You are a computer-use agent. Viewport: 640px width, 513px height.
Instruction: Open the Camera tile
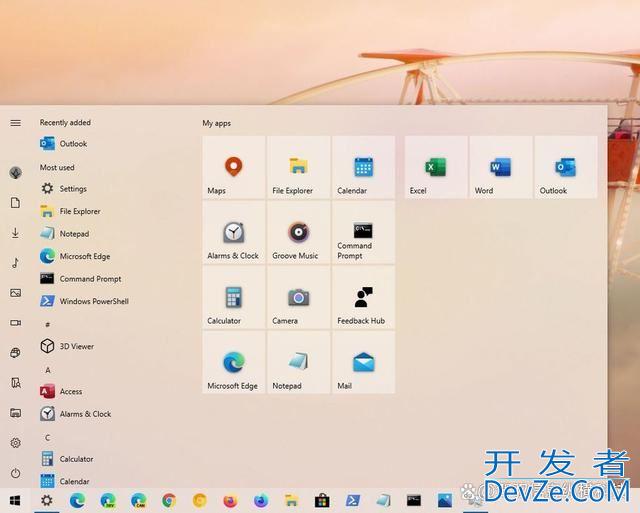[x=299, y=298]
